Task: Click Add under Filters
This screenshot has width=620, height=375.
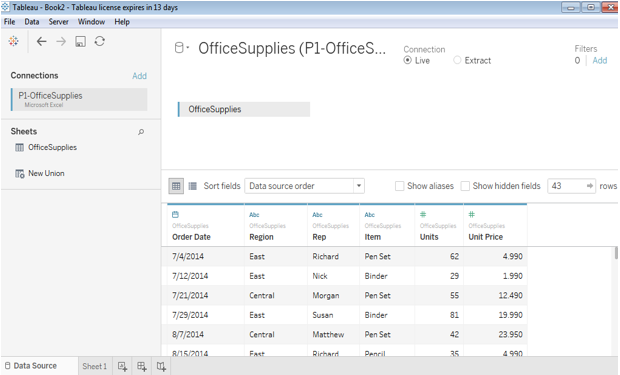Action: pos(599,61)
